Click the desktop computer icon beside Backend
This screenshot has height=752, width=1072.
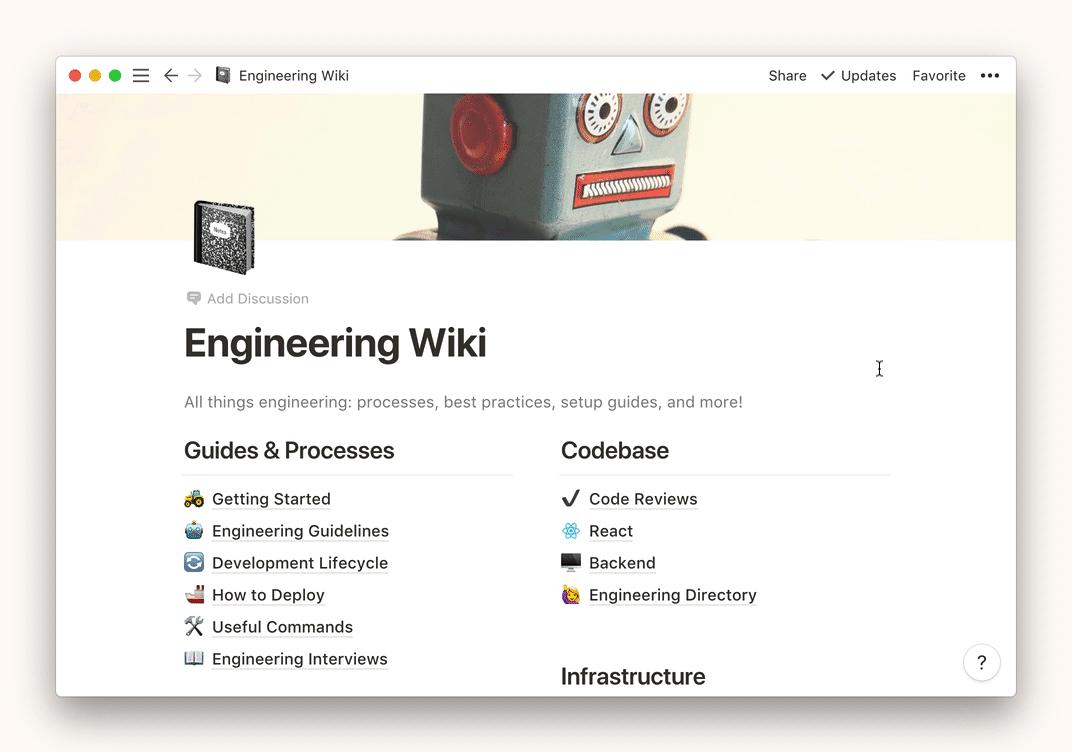tap(571, 562)
